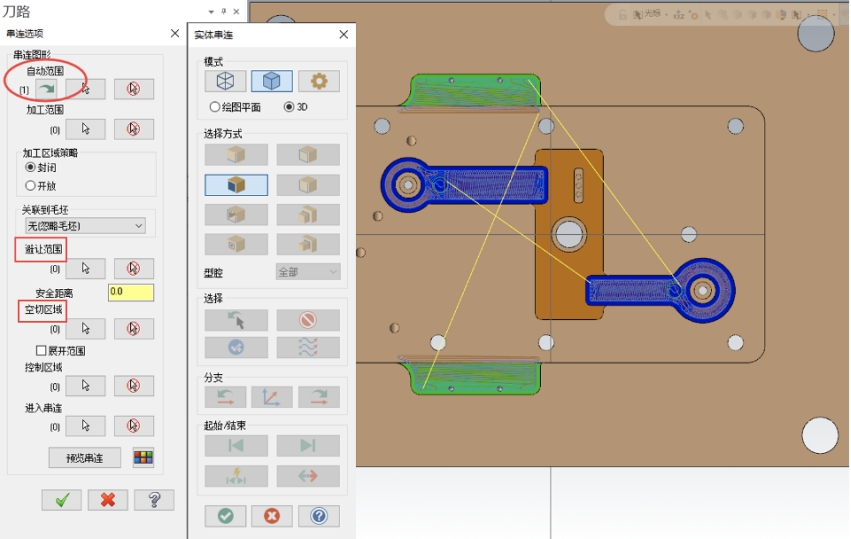Choose the highlighted dark-blue face cube selection method
This screenshot has width=851, height=539.
(236, 185)
